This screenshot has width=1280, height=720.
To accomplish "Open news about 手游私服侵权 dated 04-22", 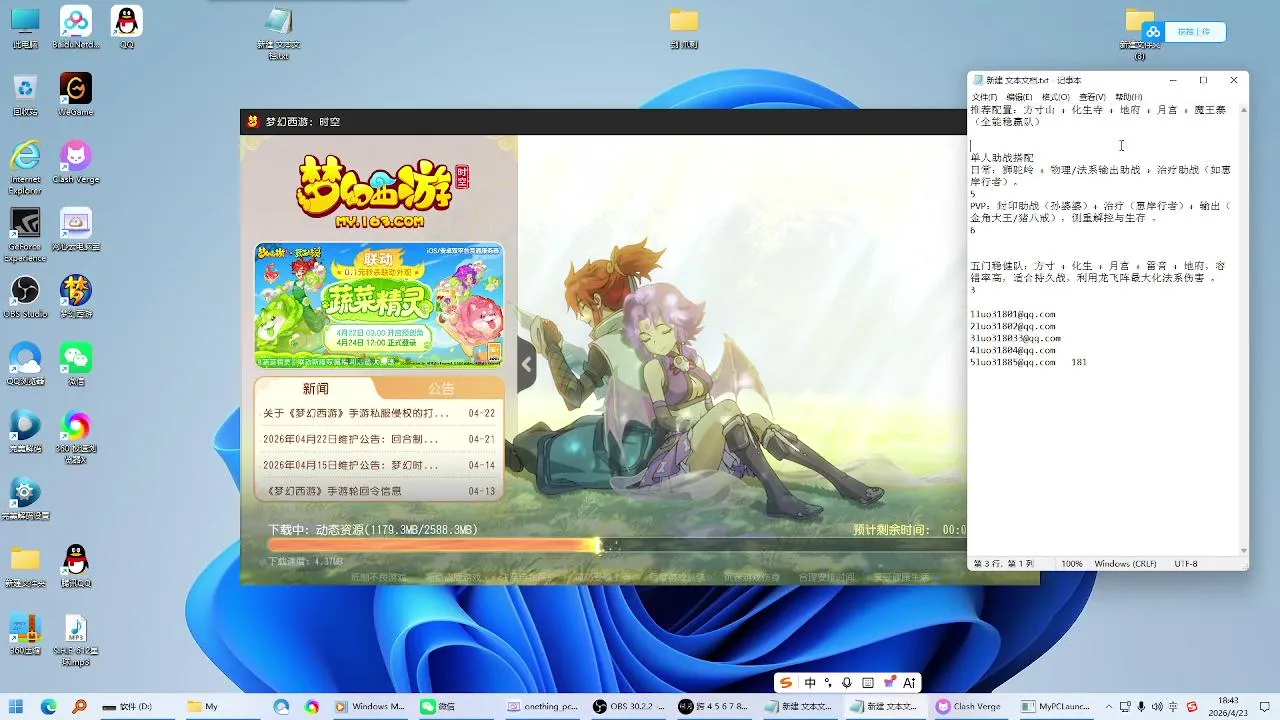I will coord(379,413).
